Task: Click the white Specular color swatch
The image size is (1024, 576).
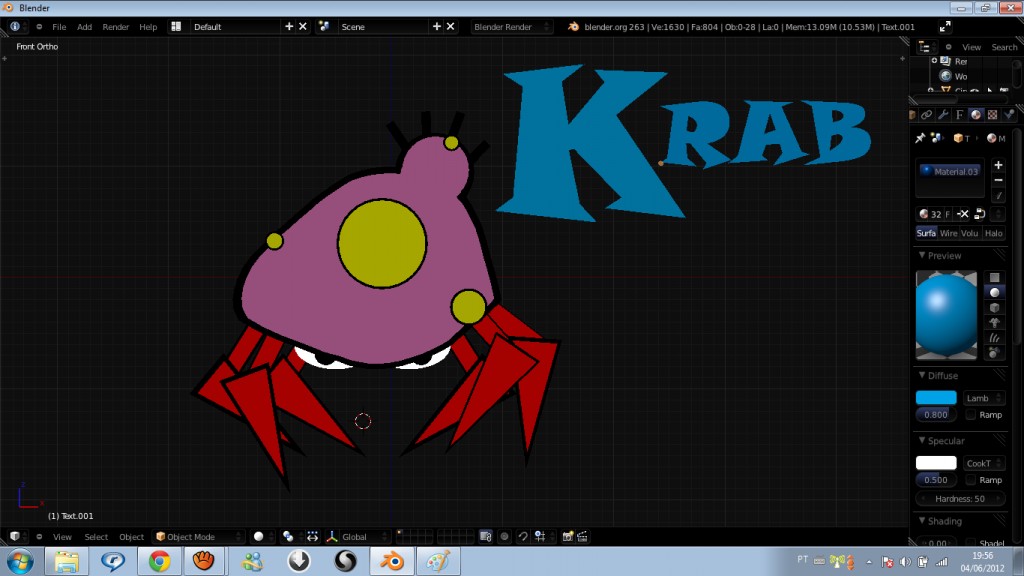Action: pyautogui.click(x=935, y=461)
